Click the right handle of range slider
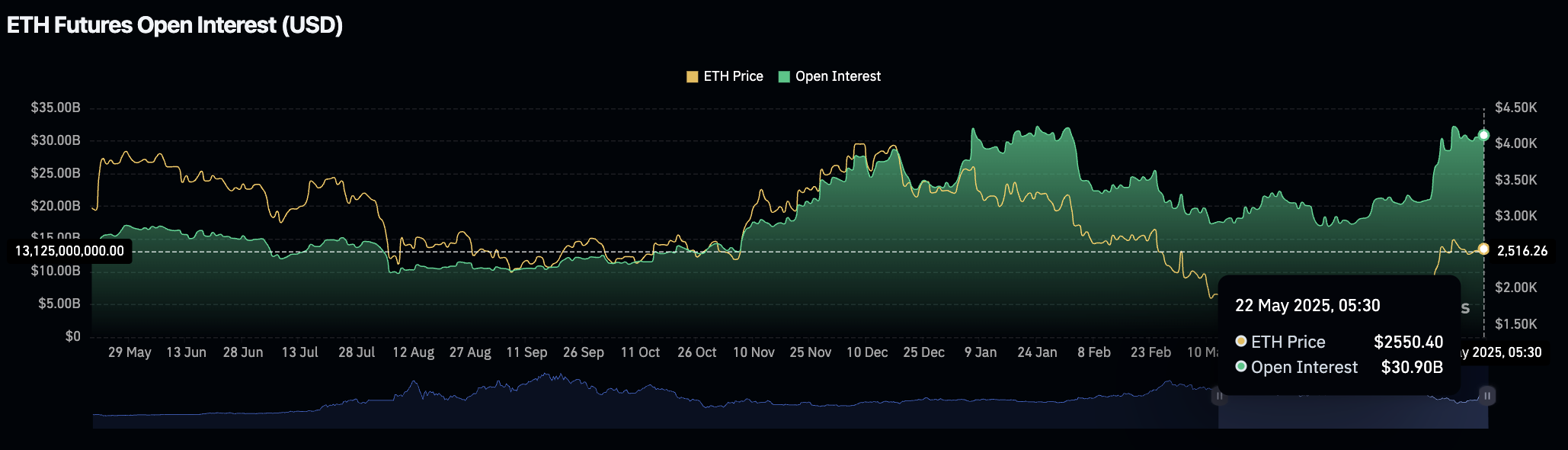Screen dimensions: 1568x450 (x=1486, y=396)
